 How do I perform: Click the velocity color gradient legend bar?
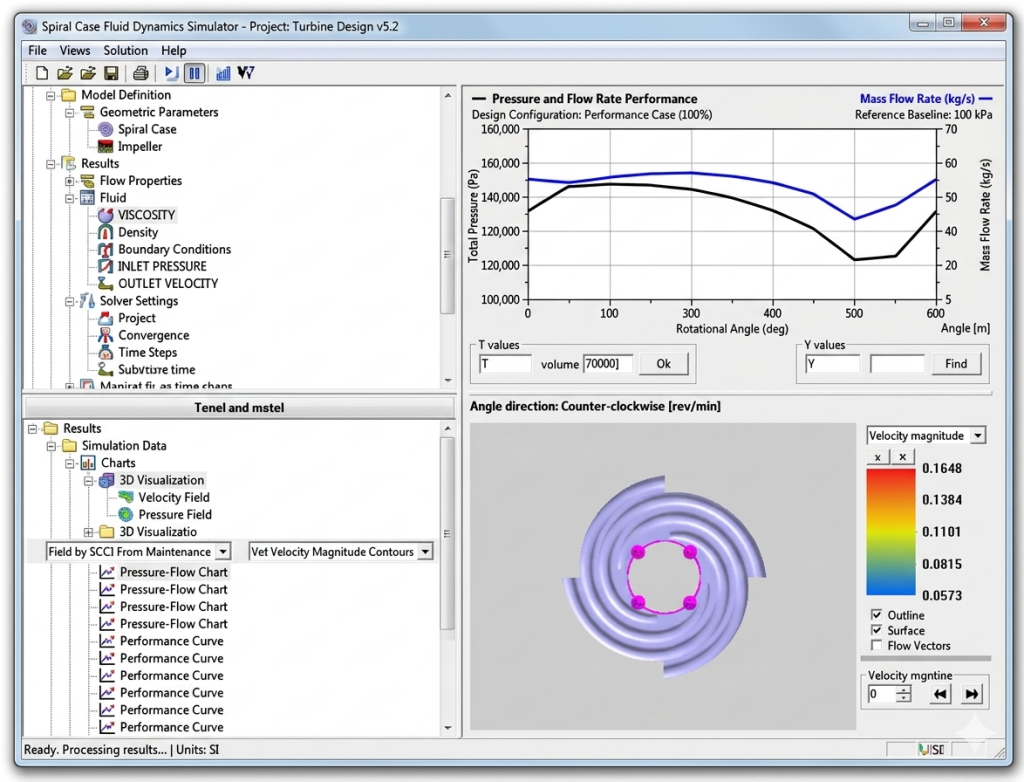point(891,532)
